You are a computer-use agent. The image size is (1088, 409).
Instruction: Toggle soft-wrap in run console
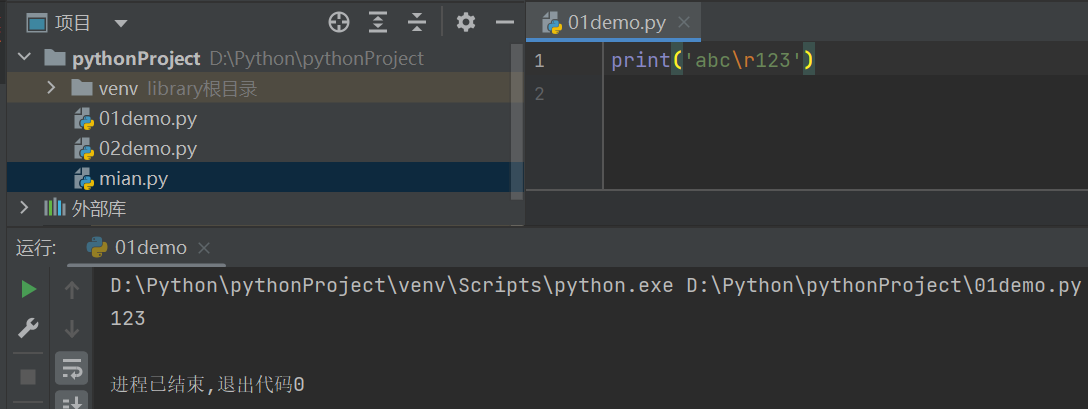click(71, 367)
